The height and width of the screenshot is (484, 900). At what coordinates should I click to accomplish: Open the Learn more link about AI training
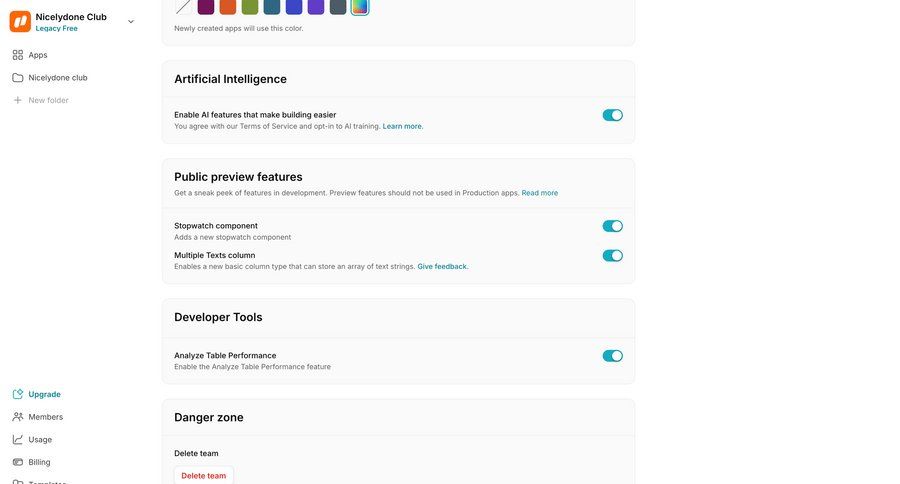[402, 126]
